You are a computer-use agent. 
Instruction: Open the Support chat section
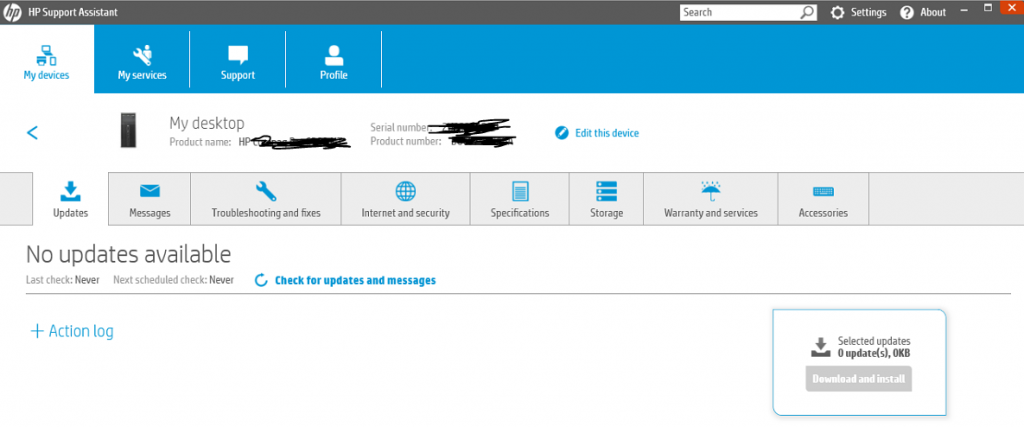[237, 60]
